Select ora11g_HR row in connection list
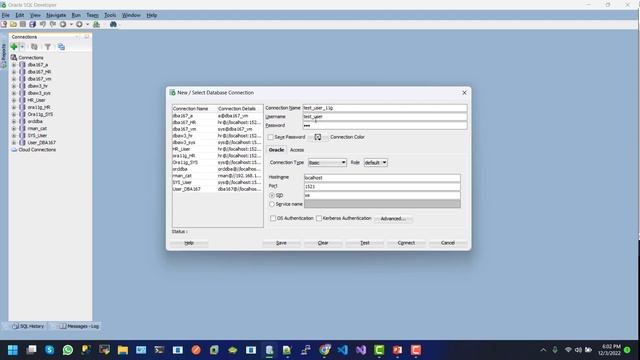This screenshot has width=640, height=360. [217, 156]
